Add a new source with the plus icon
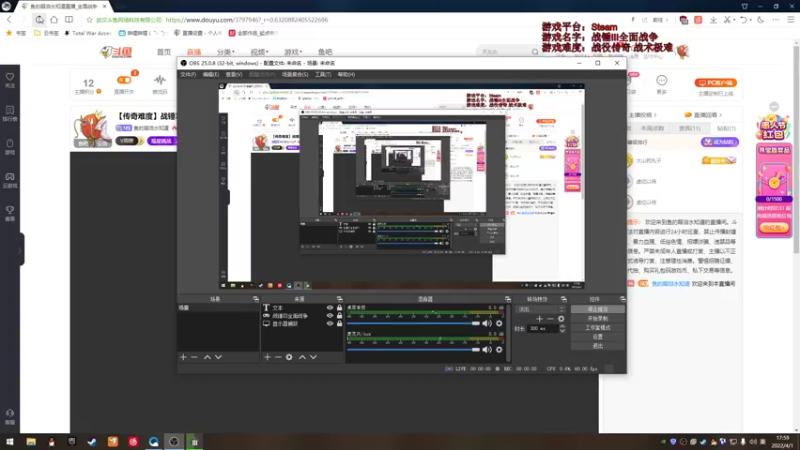The image size is (800, 450). point(267,357)
